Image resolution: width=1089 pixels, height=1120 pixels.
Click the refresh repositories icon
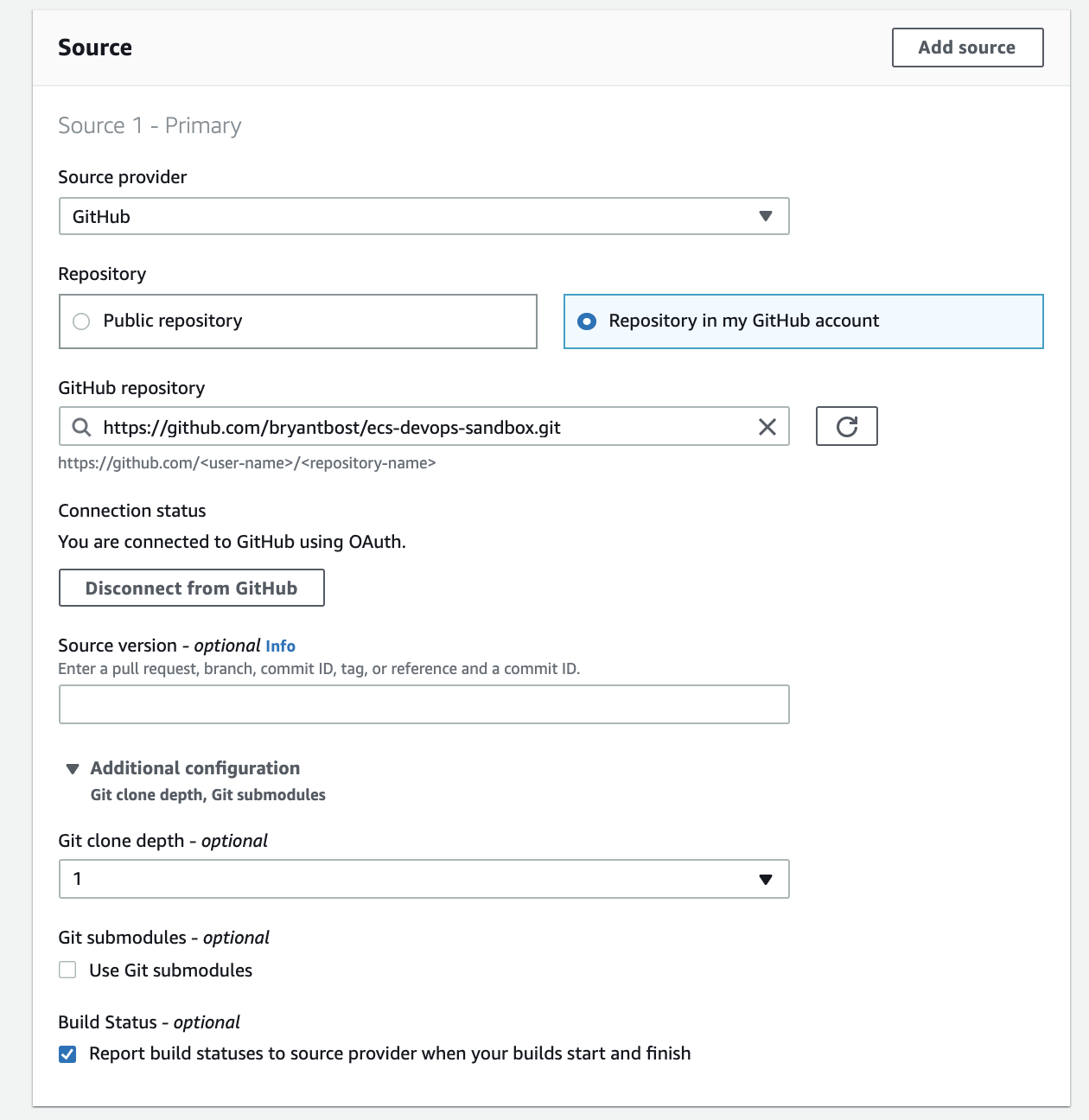point(846,426)
